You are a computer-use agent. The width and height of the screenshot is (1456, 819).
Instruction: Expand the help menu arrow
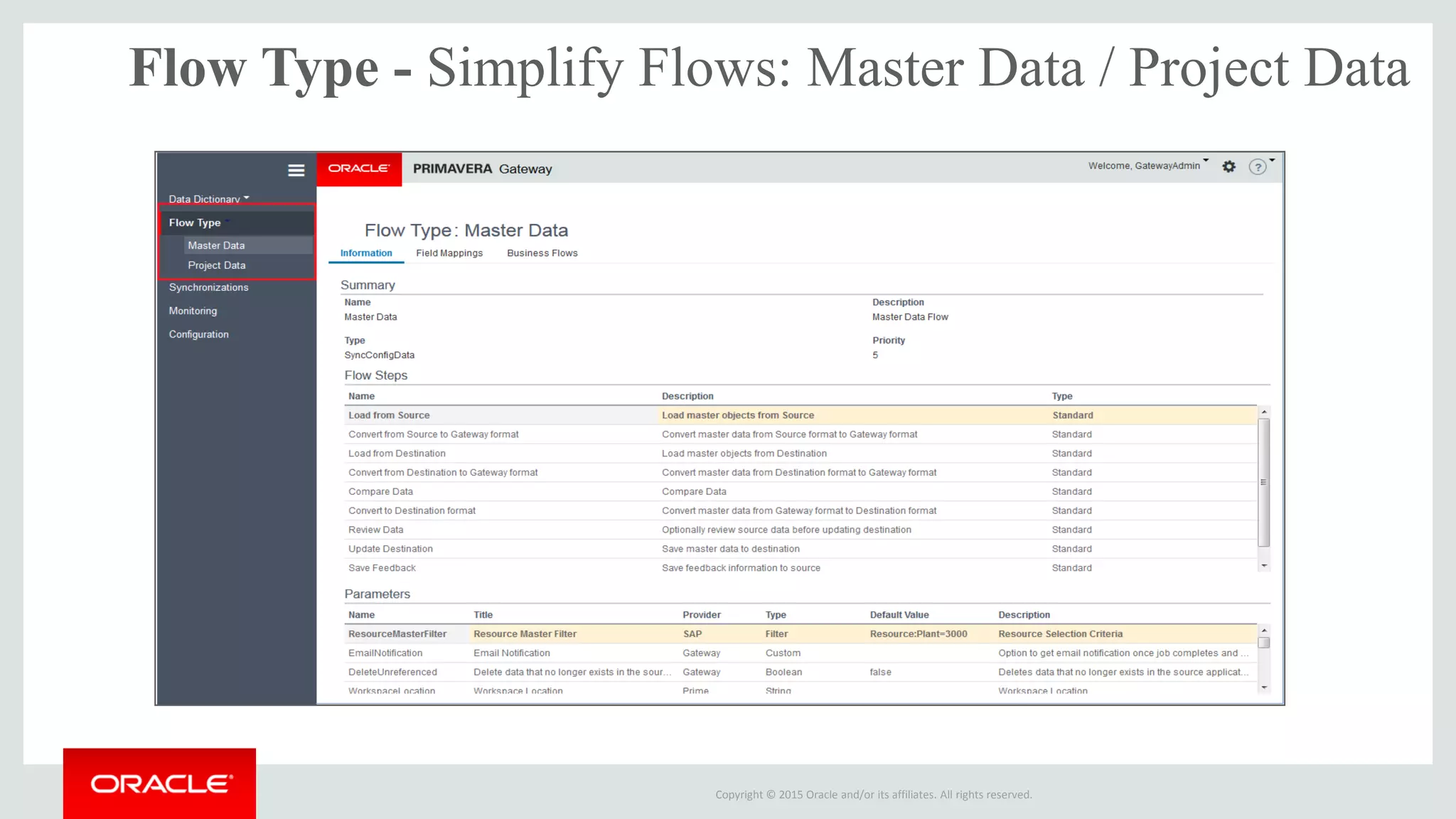click(1272, 160)
